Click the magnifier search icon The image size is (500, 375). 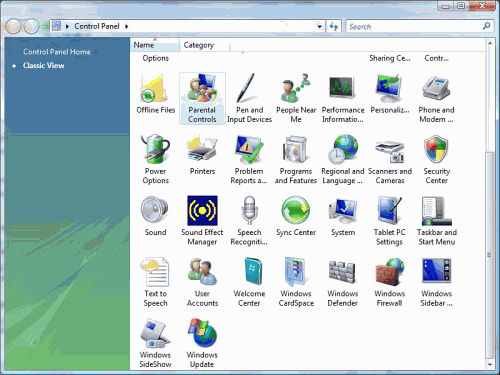click(x=486, y=26)
